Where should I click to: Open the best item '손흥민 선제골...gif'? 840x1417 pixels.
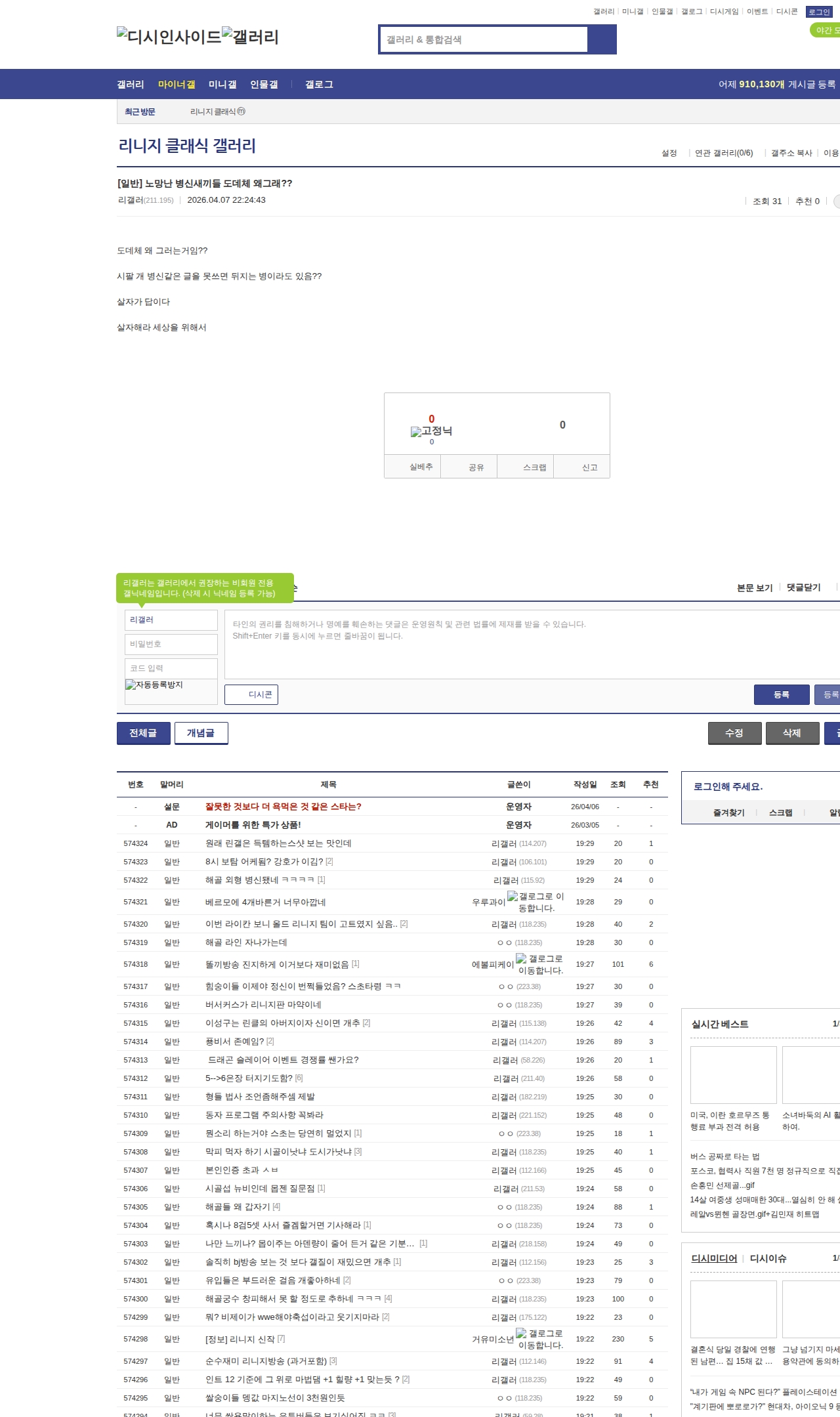click(x=723, y=1185)
